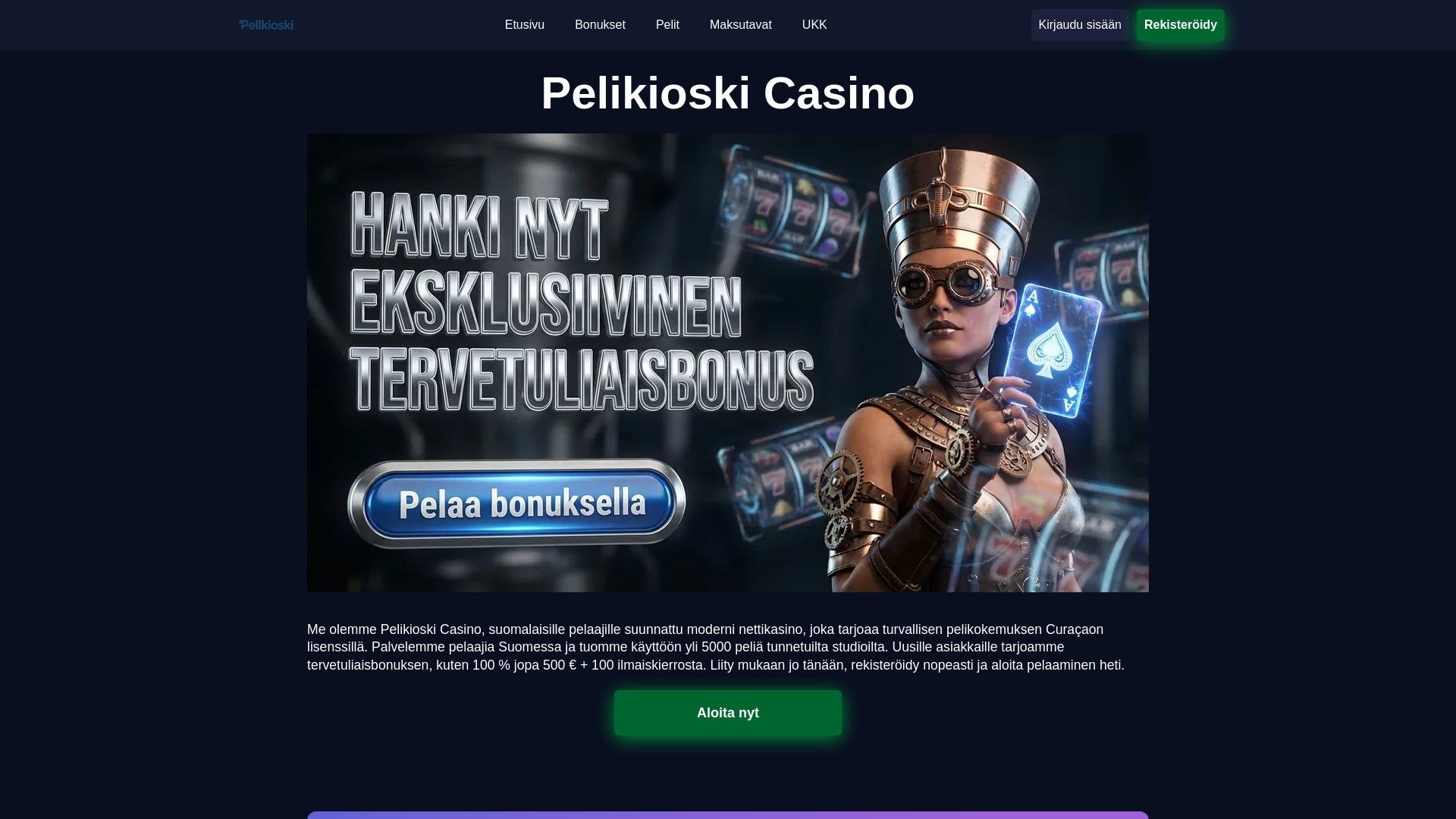Click the purple bar at page bottom

(728, 815)
